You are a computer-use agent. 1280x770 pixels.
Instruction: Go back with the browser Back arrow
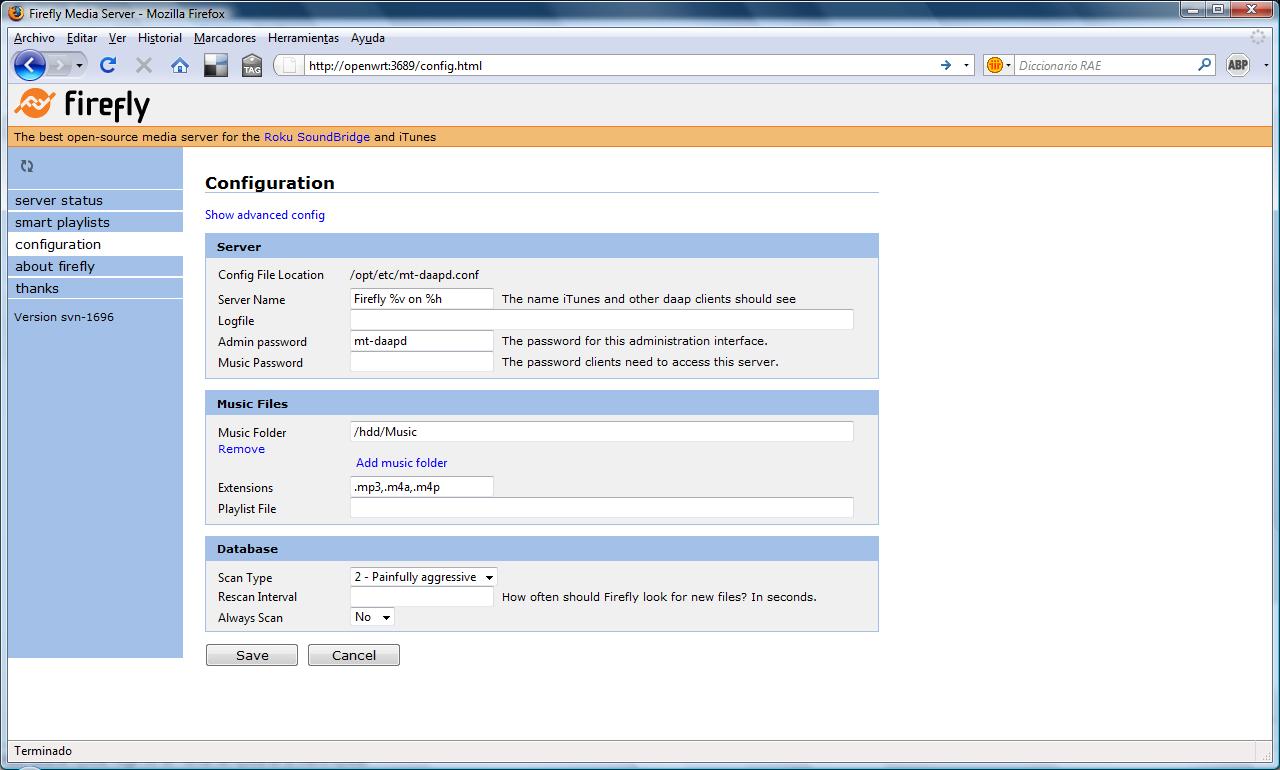30,65
